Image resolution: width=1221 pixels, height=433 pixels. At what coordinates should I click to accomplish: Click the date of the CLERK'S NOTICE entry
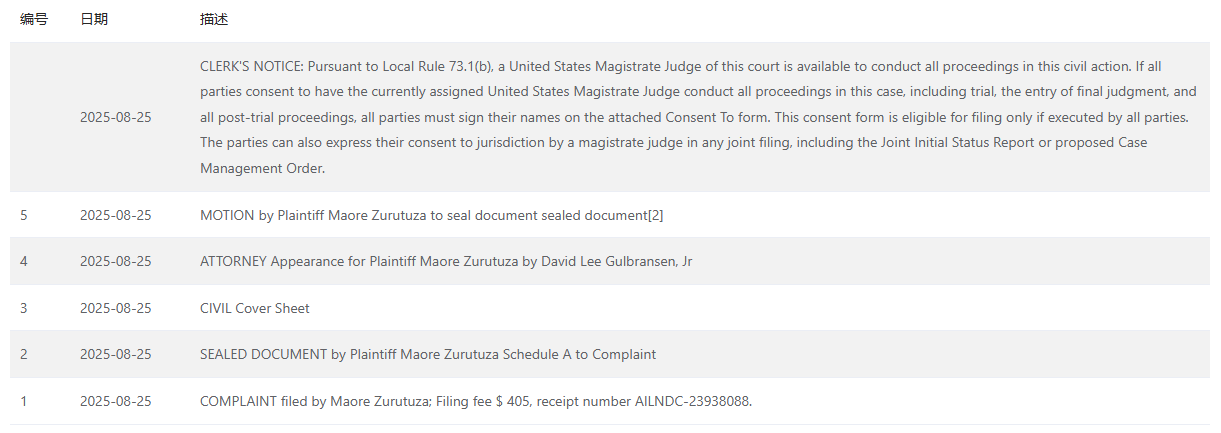[116, 117]
